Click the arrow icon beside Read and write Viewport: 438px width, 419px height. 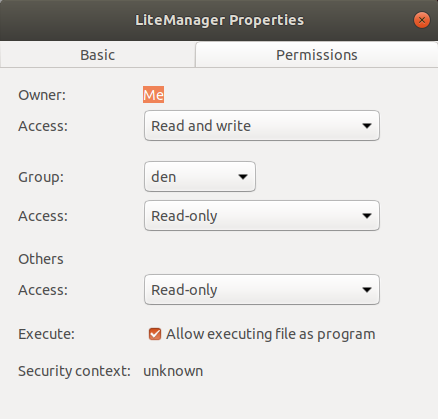tap(367, 126)
